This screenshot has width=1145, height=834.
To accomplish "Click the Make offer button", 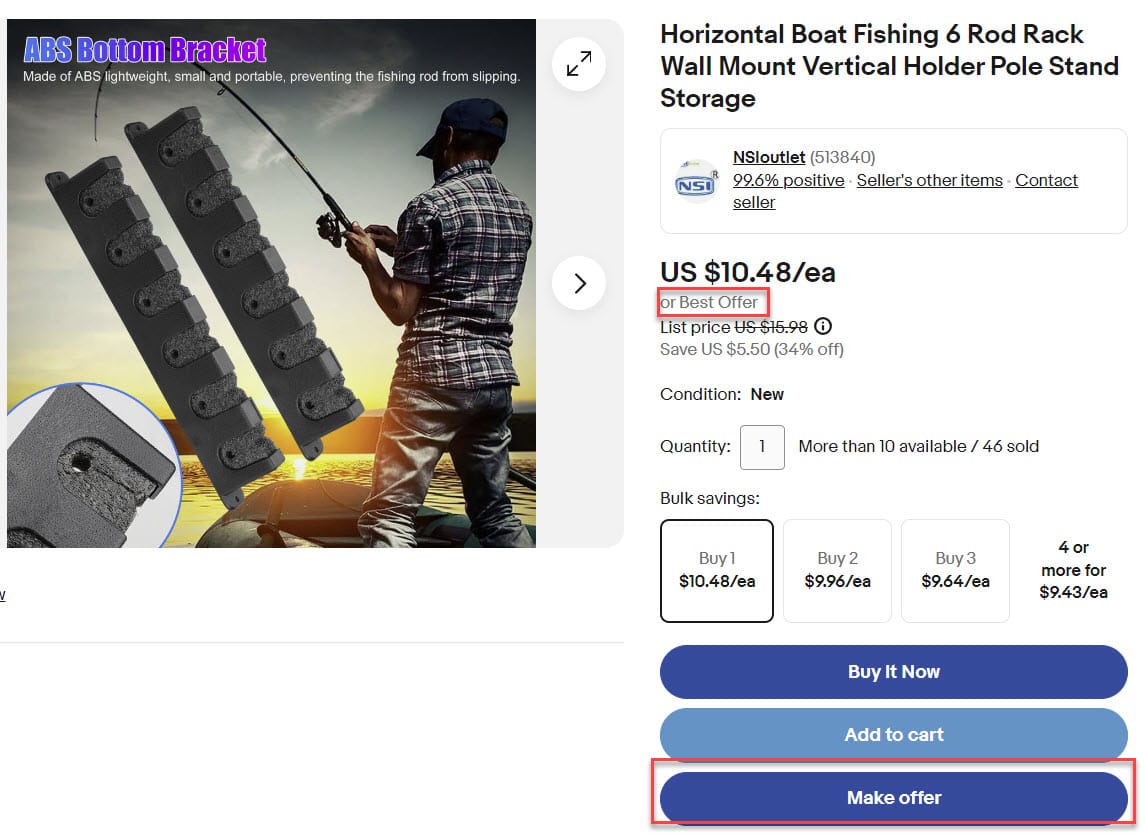I will pyautogui.click(x=893, y=798).
